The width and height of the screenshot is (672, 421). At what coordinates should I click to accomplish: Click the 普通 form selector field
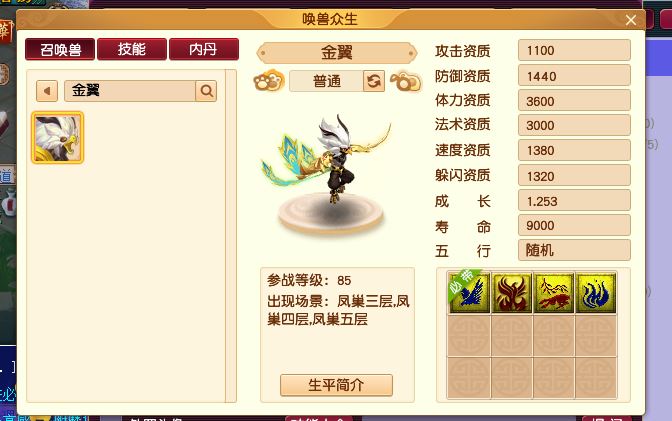(327, 81)
